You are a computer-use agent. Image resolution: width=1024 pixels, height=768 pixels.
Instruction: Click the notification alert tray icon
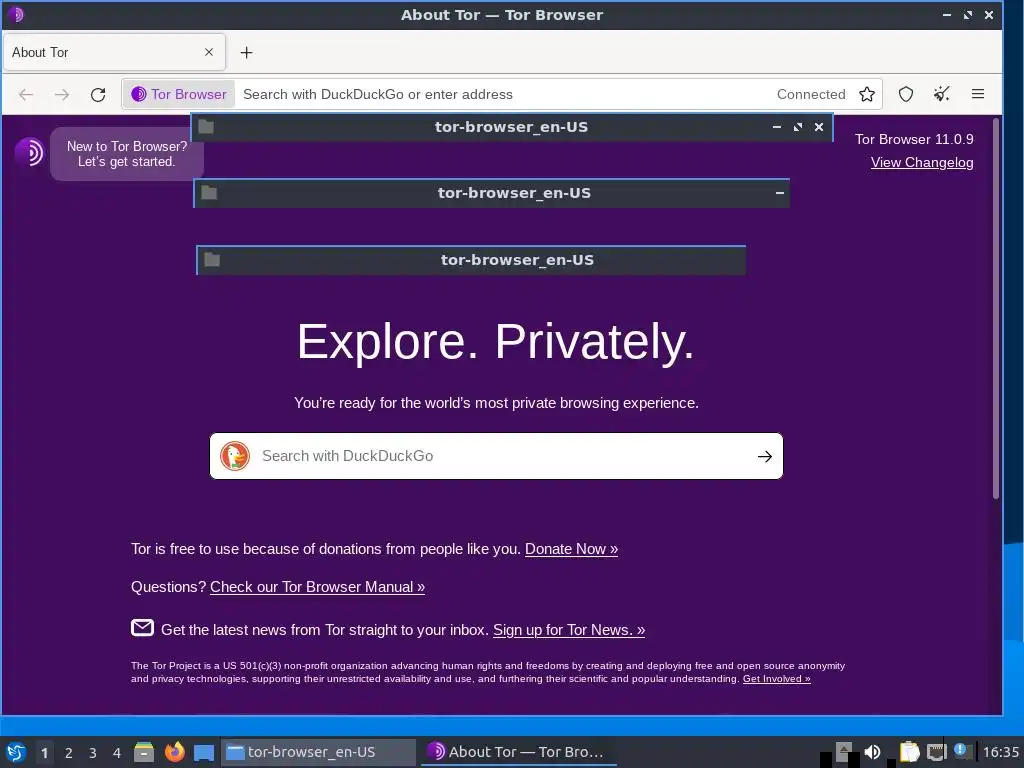(x=961, y=750)
